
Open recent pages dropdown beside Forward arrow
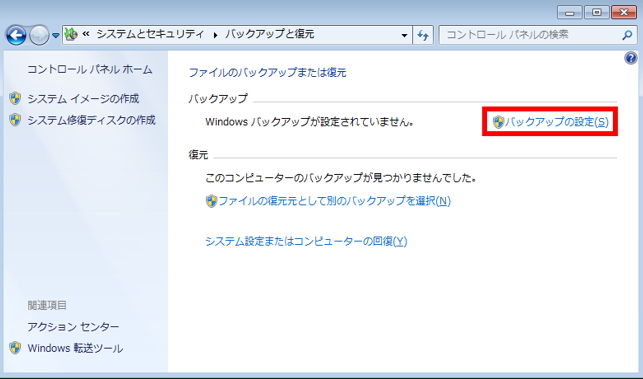(x=55, y=36)
